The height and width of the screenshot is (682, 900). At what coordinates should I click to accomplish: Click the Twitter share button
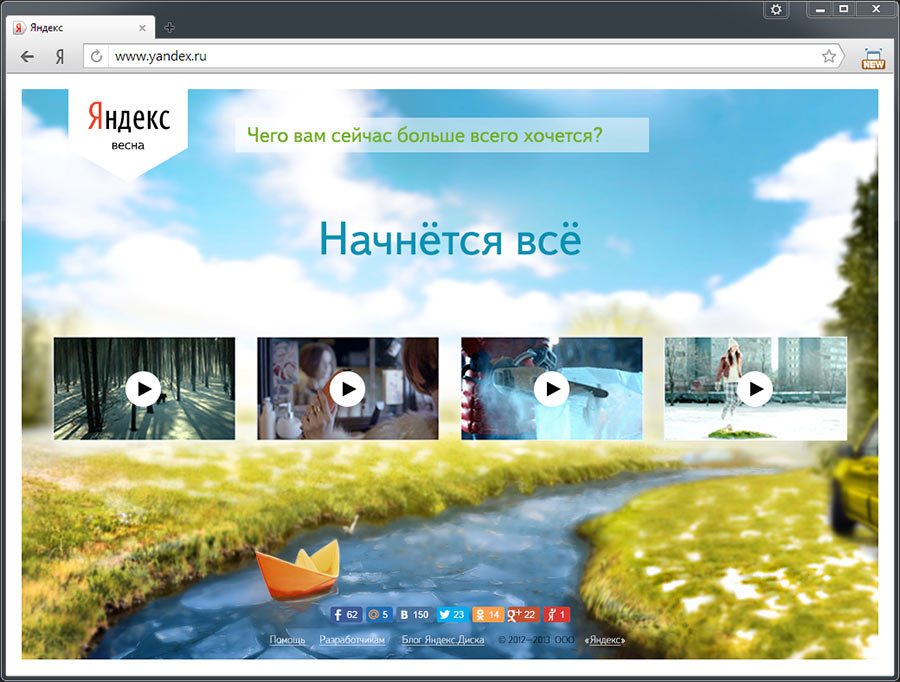pos(452,615)
